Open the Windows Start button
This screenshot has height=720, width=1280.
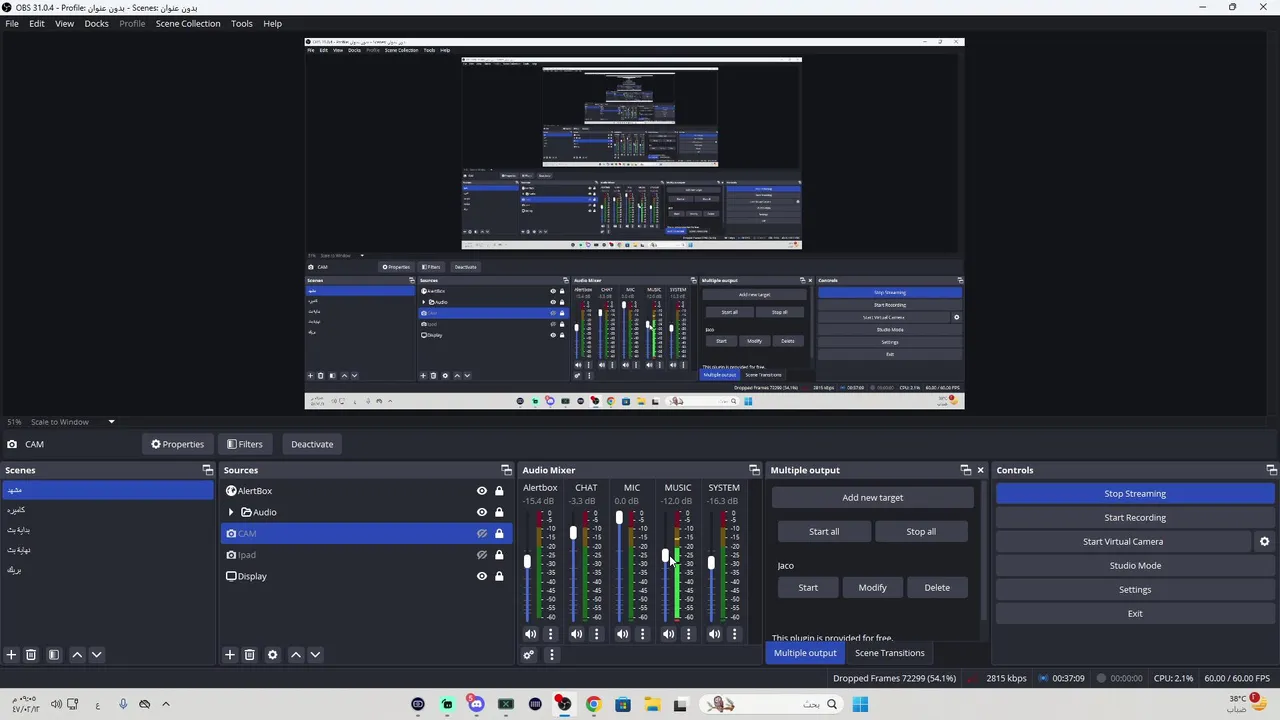pyautogui.click(x=860, y=705)
